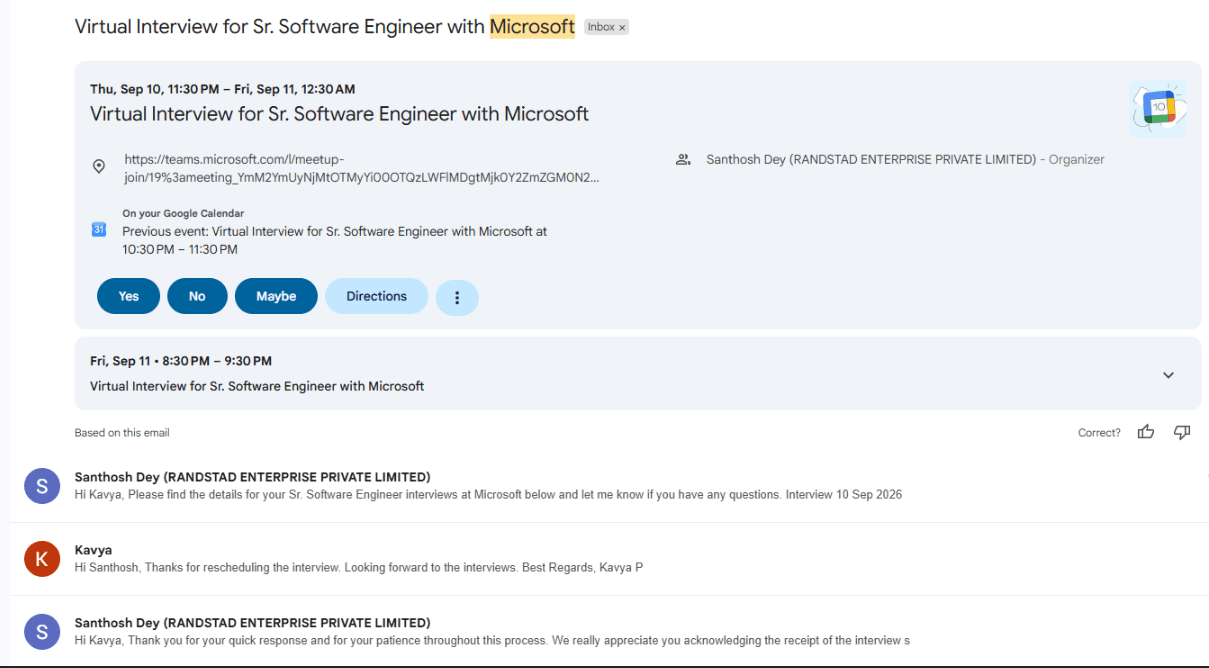Expand the Fri, Sep 11 event card
The image size is (1209, 668).
pyautogui.click(x=1168, y=375)
